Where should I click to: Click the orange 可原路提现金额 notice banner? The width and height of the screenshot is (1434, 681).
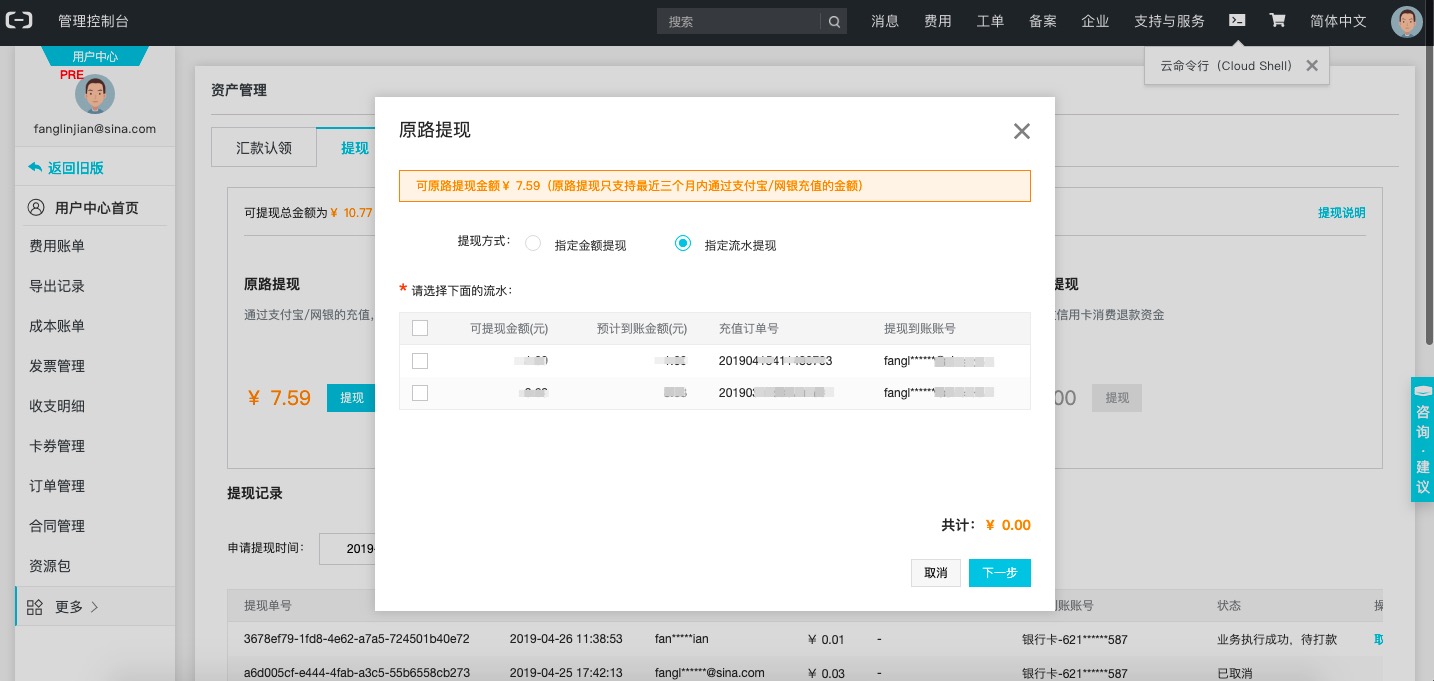click(714, 186)
